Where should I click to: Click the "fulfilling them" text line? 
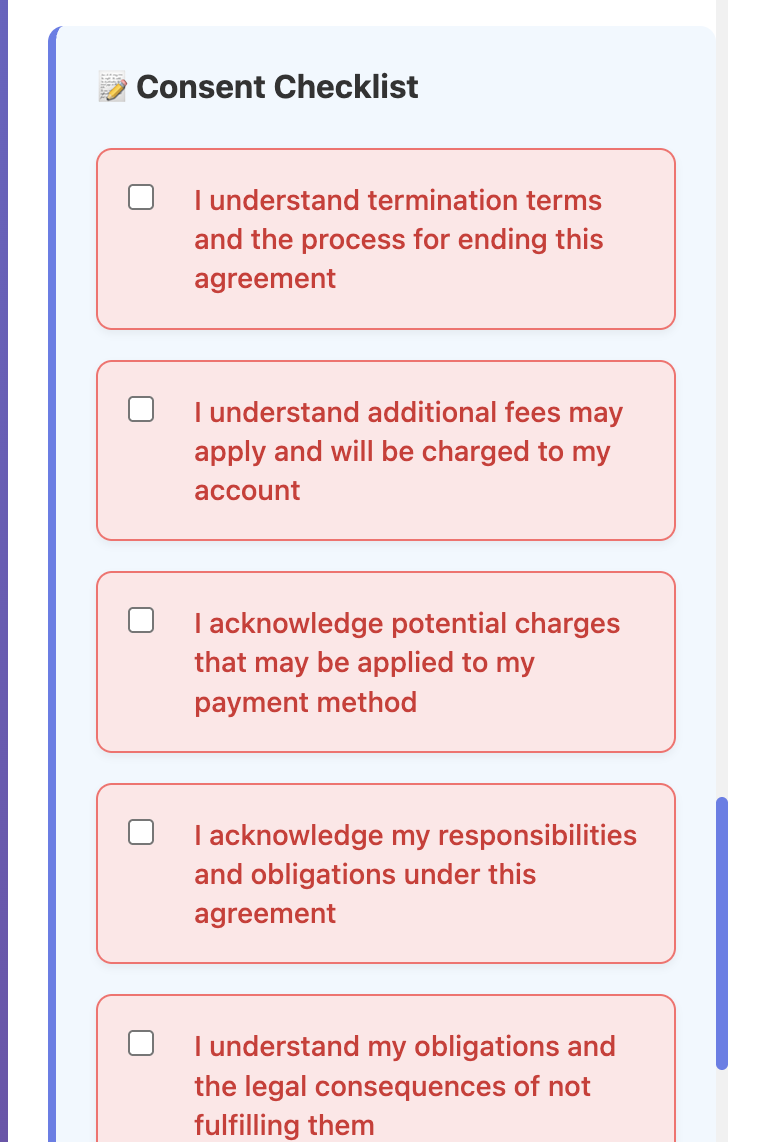click(284, 1125)
